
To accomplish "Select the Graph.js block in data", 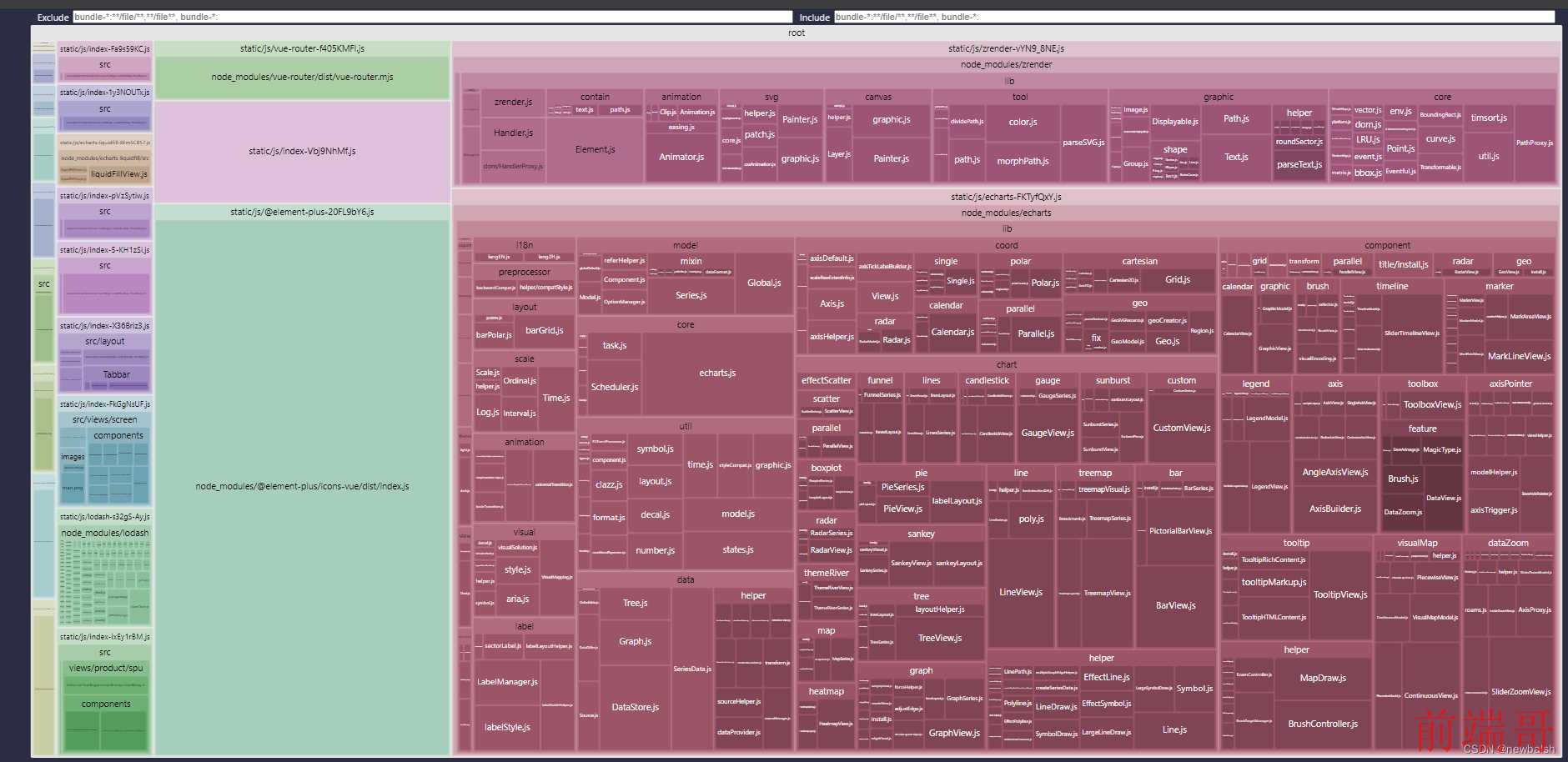I will coord(635,642).
